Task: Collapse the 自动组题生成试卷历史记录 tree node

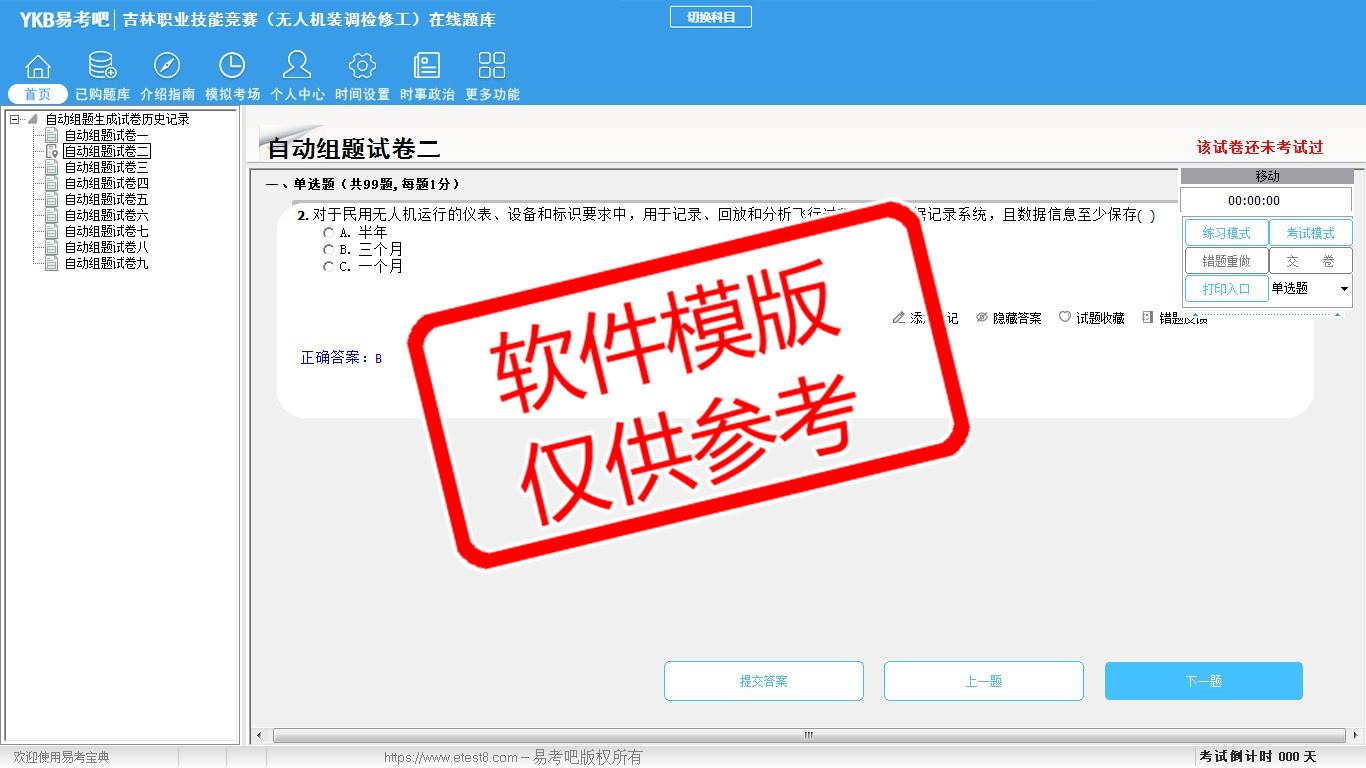Action: [14, 119]
